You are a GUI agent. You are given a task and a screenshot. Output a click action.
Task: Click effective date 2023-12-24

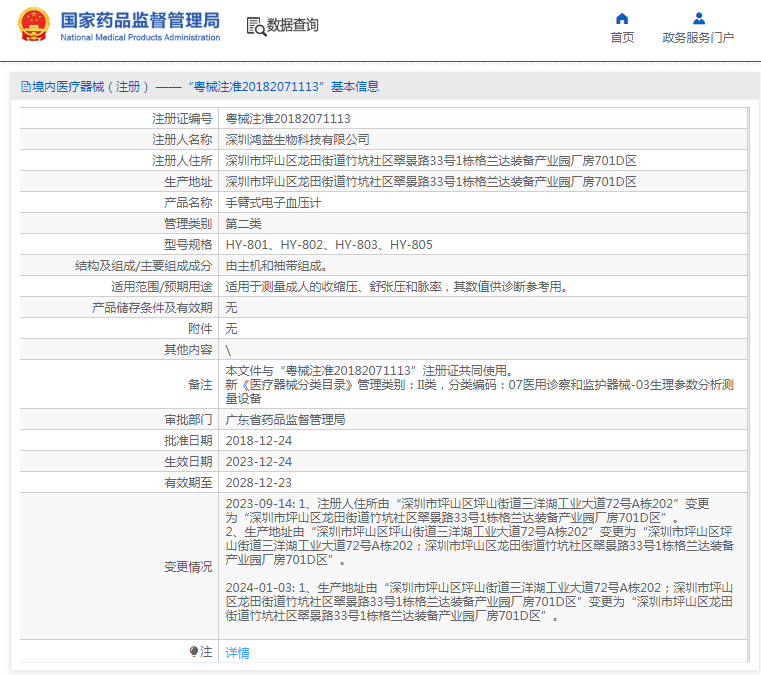tap(259, 461)
